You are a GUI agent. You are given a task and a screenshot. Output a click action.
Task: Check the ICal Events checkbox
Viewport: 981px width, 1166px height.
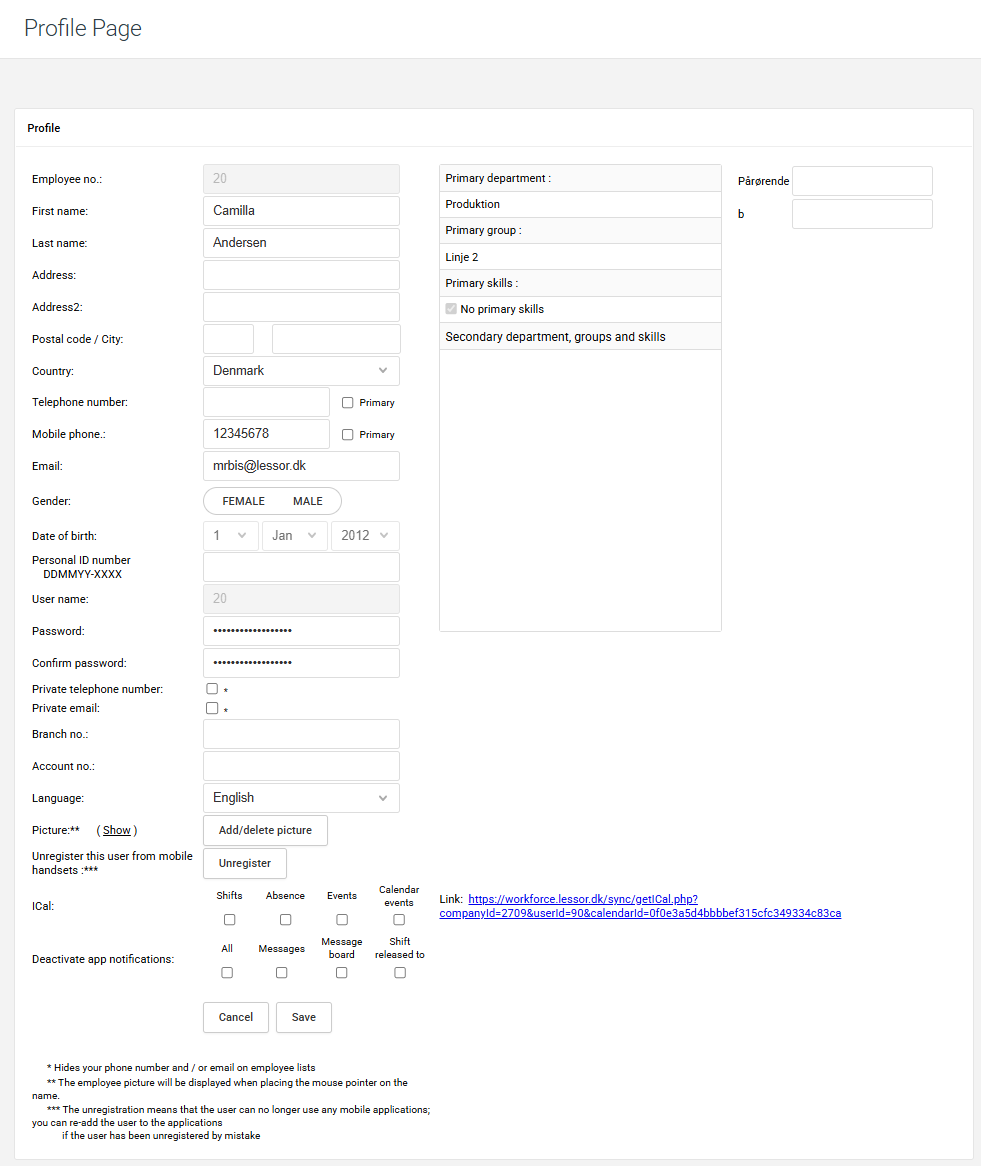342,920
